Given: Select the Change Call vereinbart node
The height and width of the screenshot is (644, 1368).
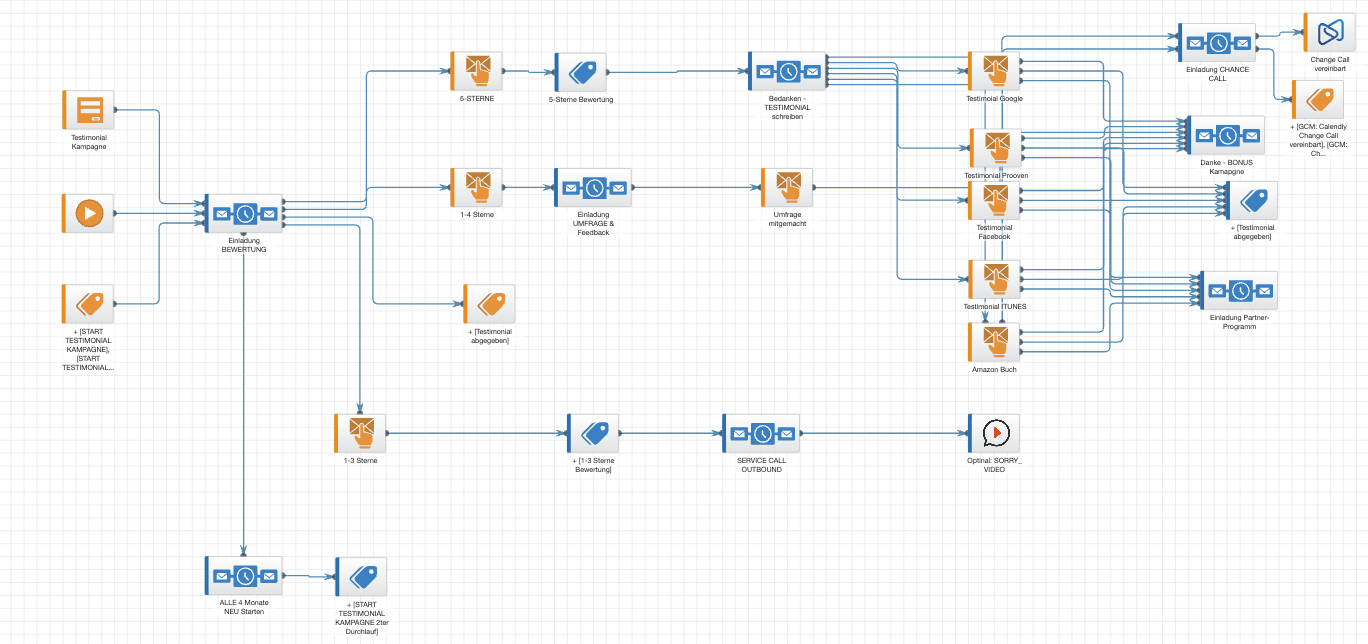Looking at the screenshot, I should (x=1329, y=33).
